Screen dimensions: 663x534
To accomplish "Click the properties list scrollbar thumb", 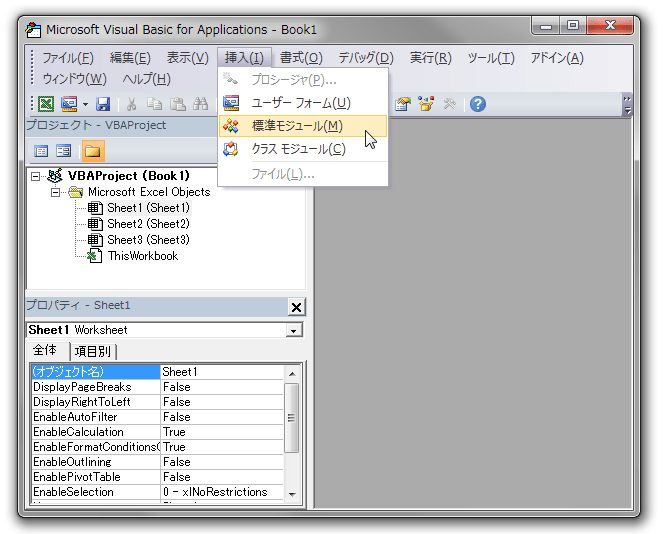I will point(292,418).
